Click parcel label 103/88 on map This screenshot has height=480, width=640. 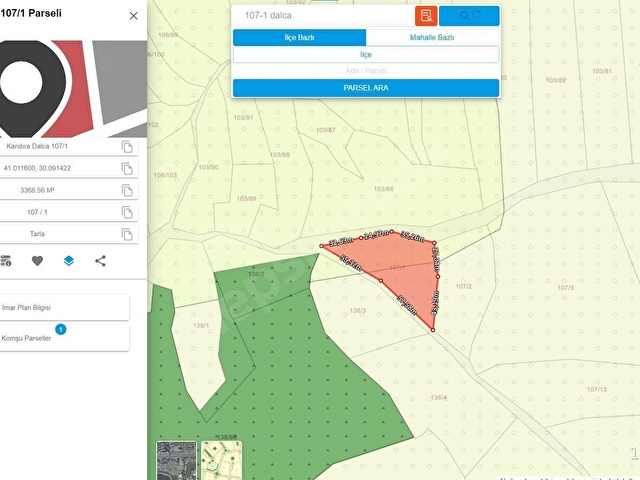(280, 155)
